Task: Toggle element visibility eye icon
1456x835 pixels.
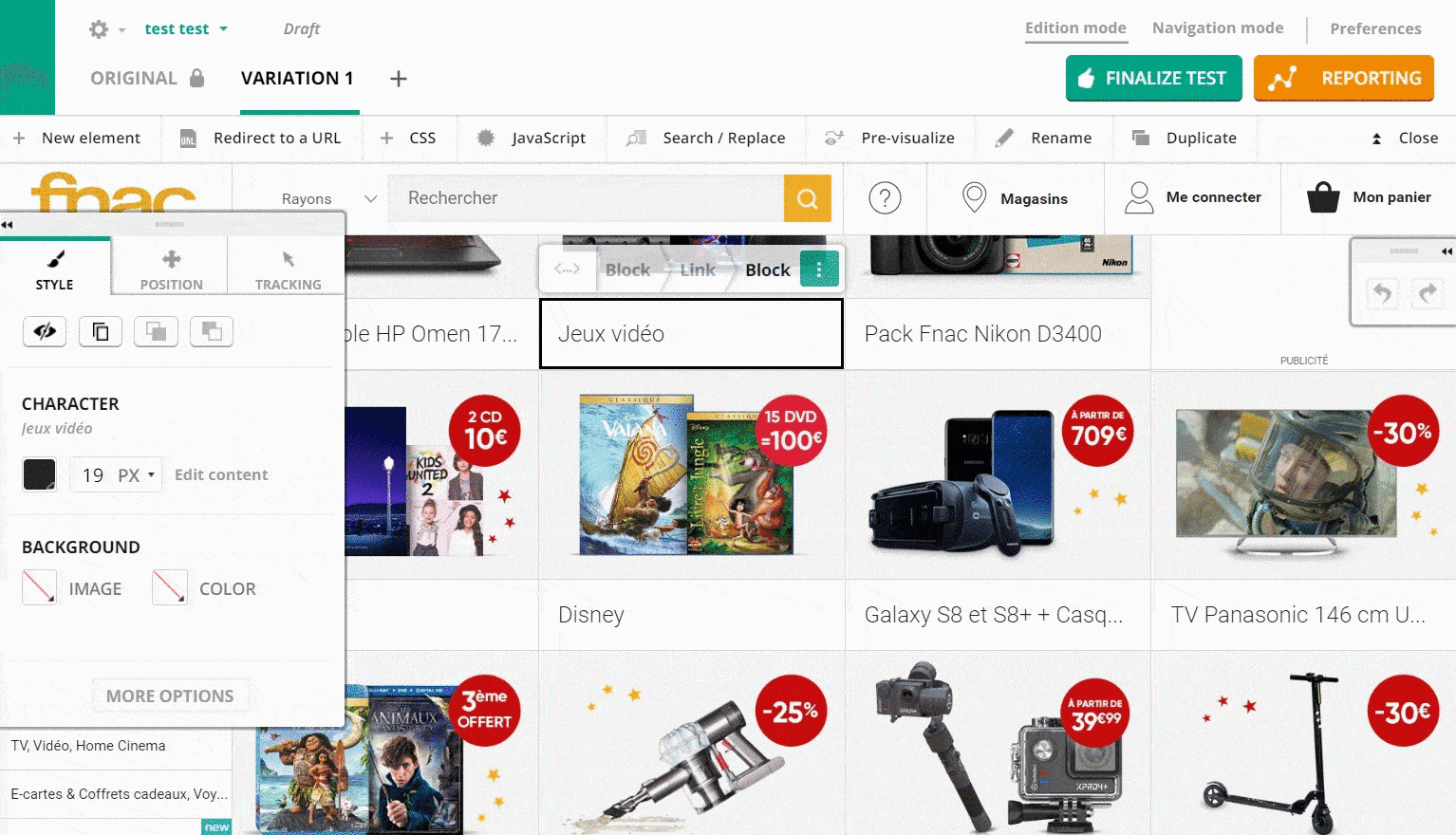Action: click(45, 332)
